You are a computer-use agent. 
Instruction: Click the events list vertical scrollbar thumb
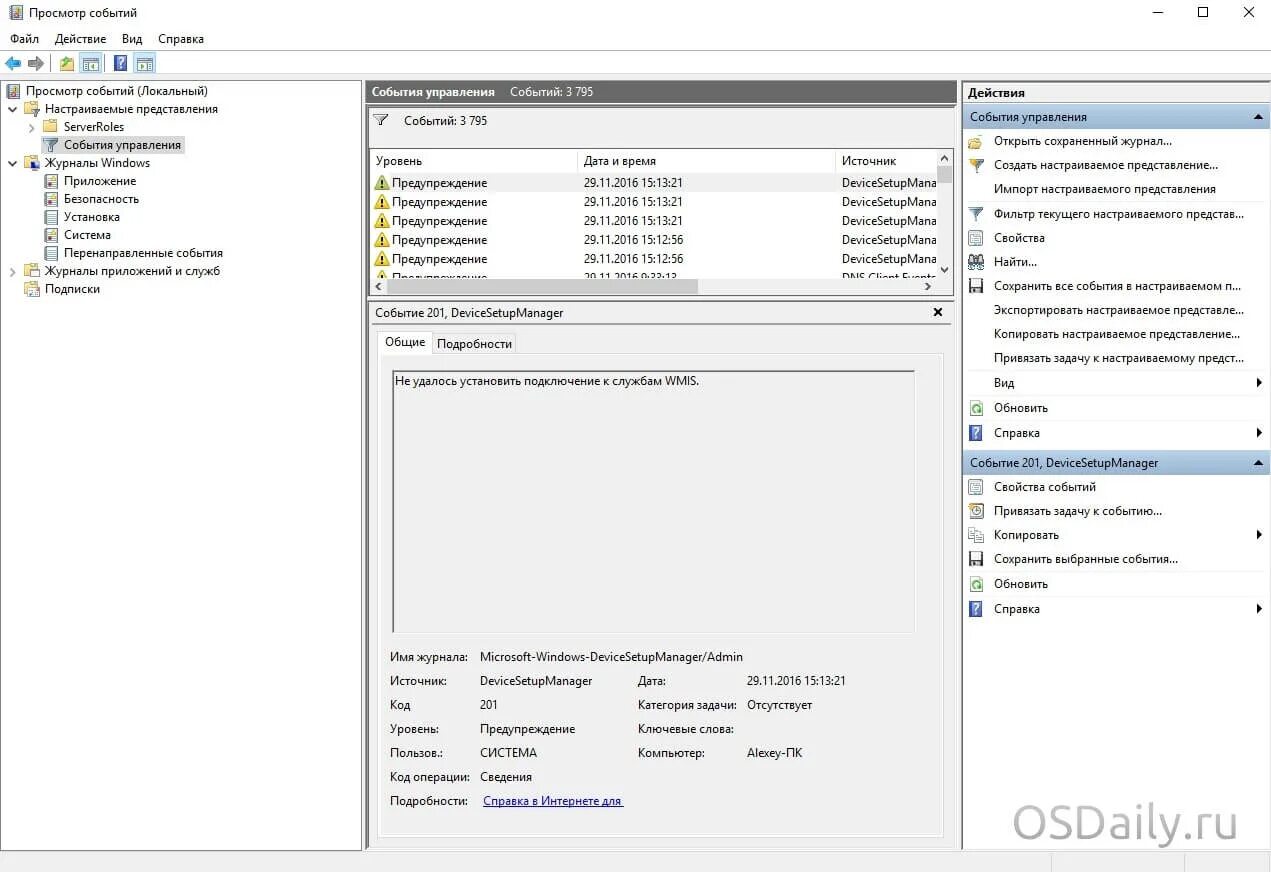pyautogui.click(x=945, y=176)
